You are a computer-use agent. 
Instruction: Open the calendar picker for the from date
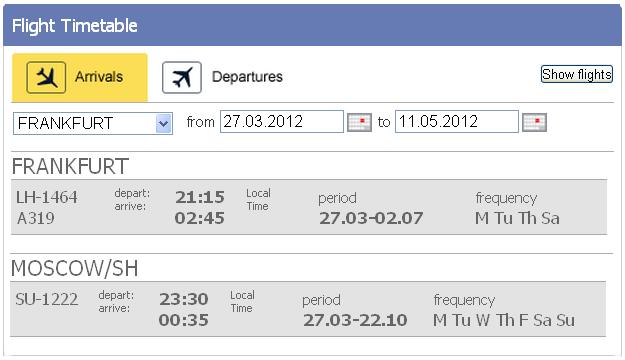pos(359,122)
